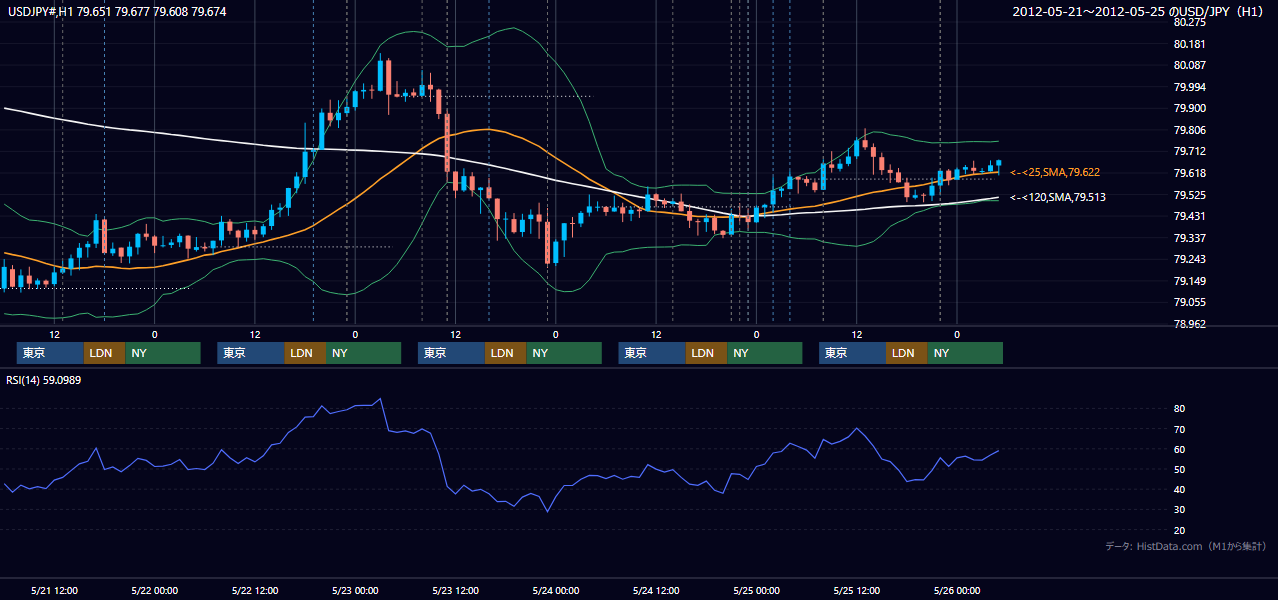Click the 5/22 12:00 time axis label
The width and height of the screenshot is (1278, 600).
pos(255,590)
